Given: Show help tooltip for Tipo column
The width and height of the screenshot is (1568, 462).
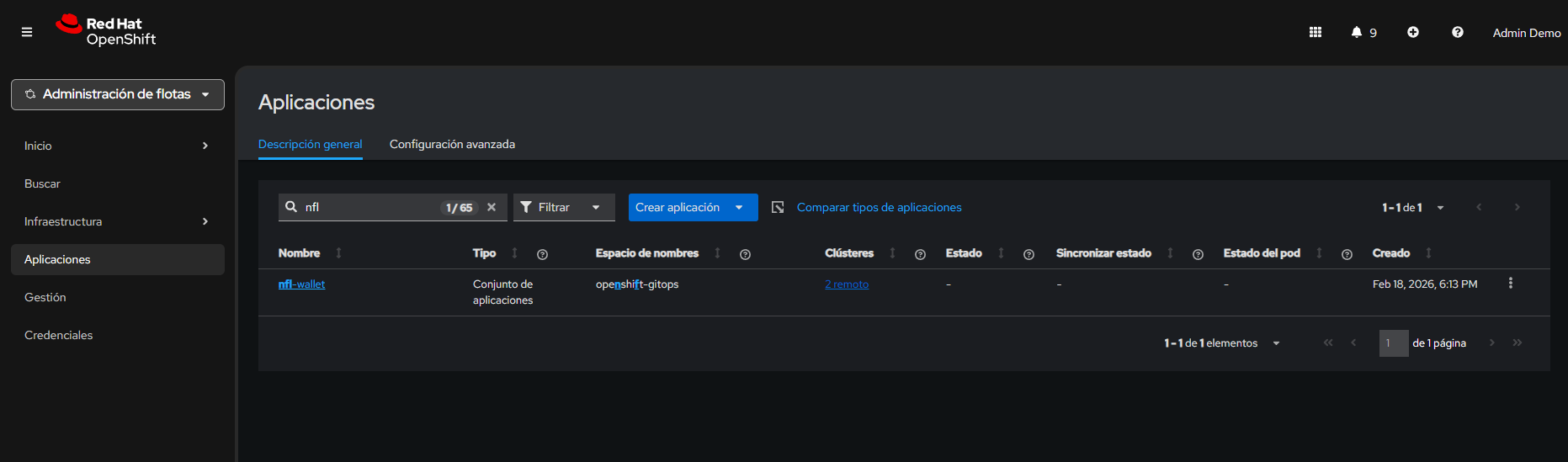Looking at the screenshot, I should (542, 254).
